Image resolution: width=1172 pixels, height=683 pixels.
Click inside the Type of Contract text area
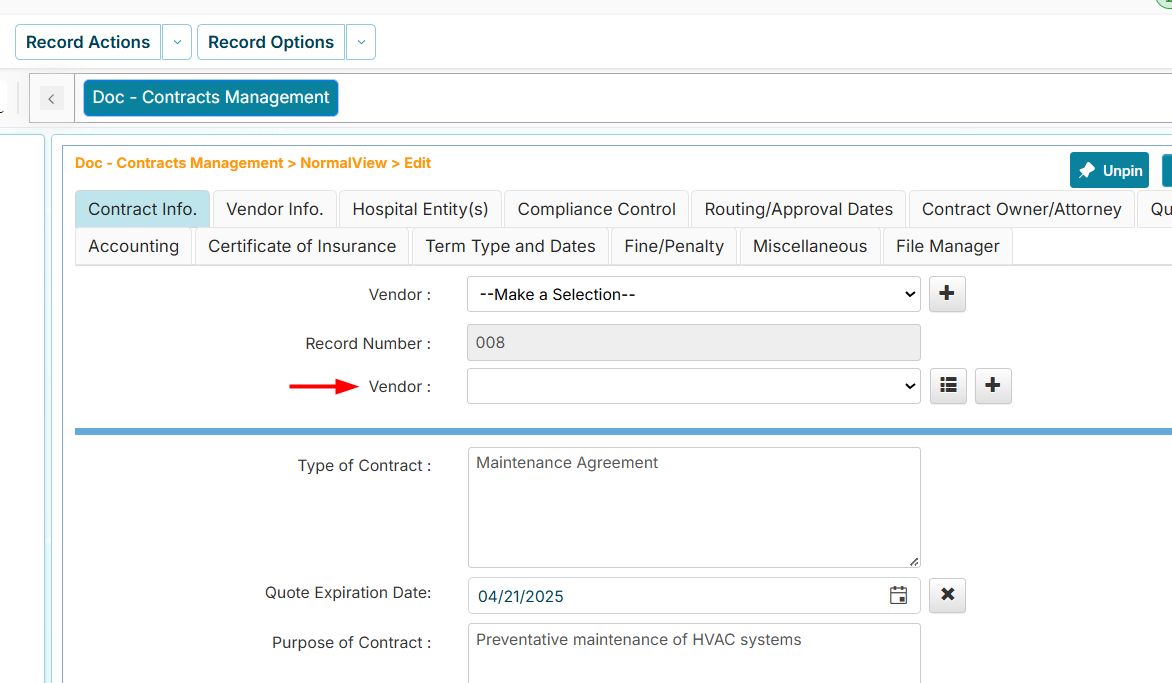click(x=693, y=507)
